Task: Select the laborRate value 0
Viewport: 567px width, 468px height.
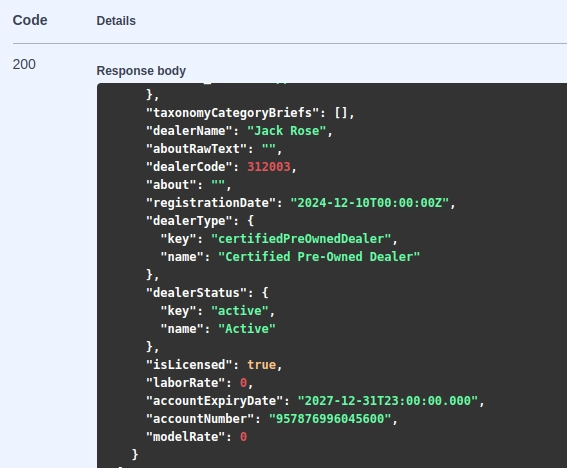Action: pos(243,383)
